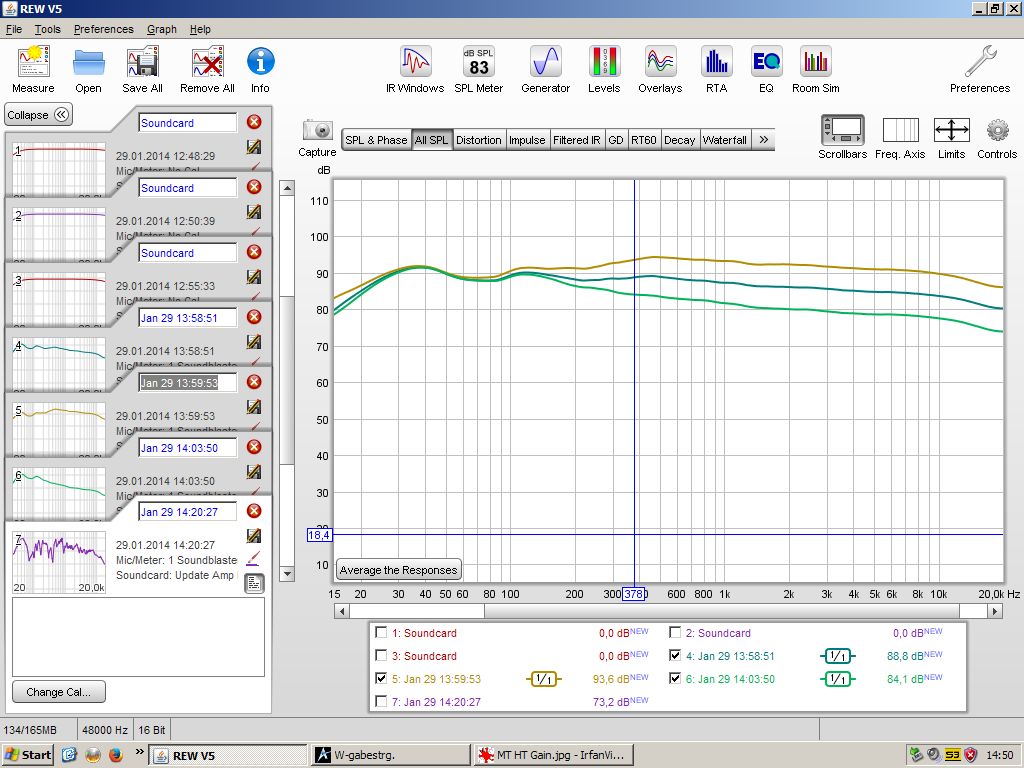This screenshot has height=768, width=1024.
Task: Click Average the Responses button
Action: 398,570
